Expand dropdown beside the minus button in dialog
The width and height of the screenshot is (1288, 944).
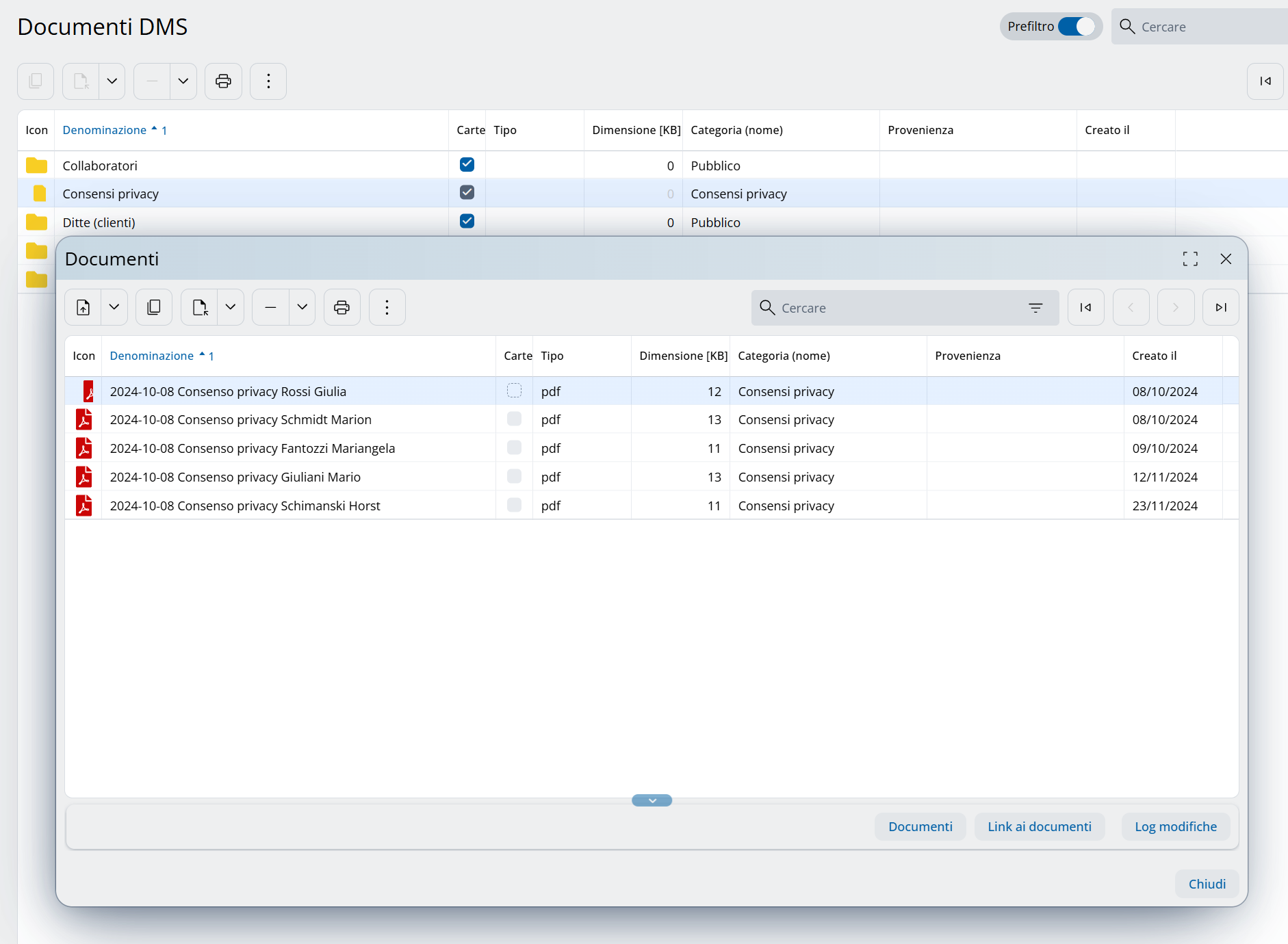click(302, 308)
